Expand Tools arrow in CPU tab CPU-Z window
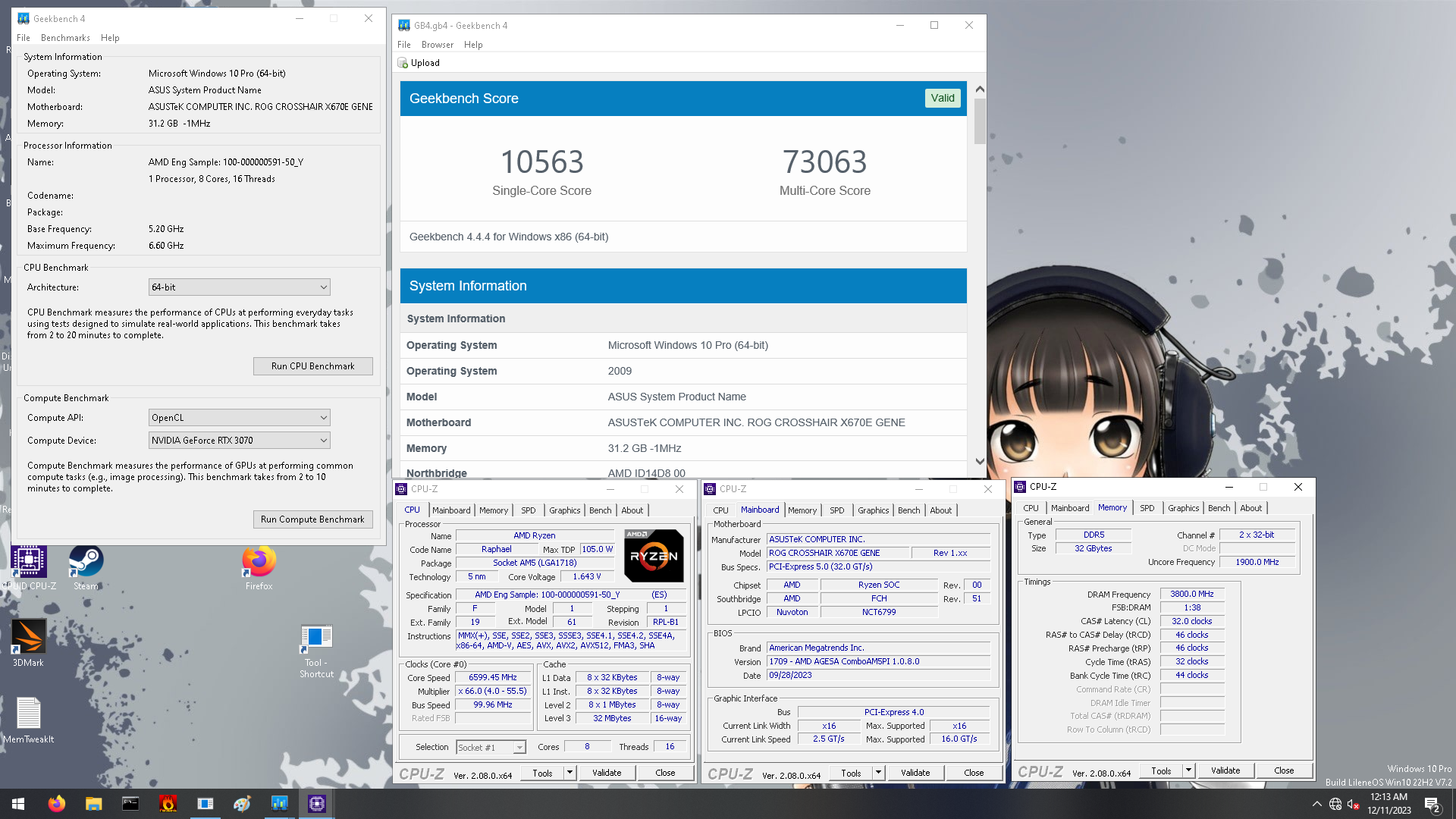This screenshot has height=819, width=1456. coord(570,773)
